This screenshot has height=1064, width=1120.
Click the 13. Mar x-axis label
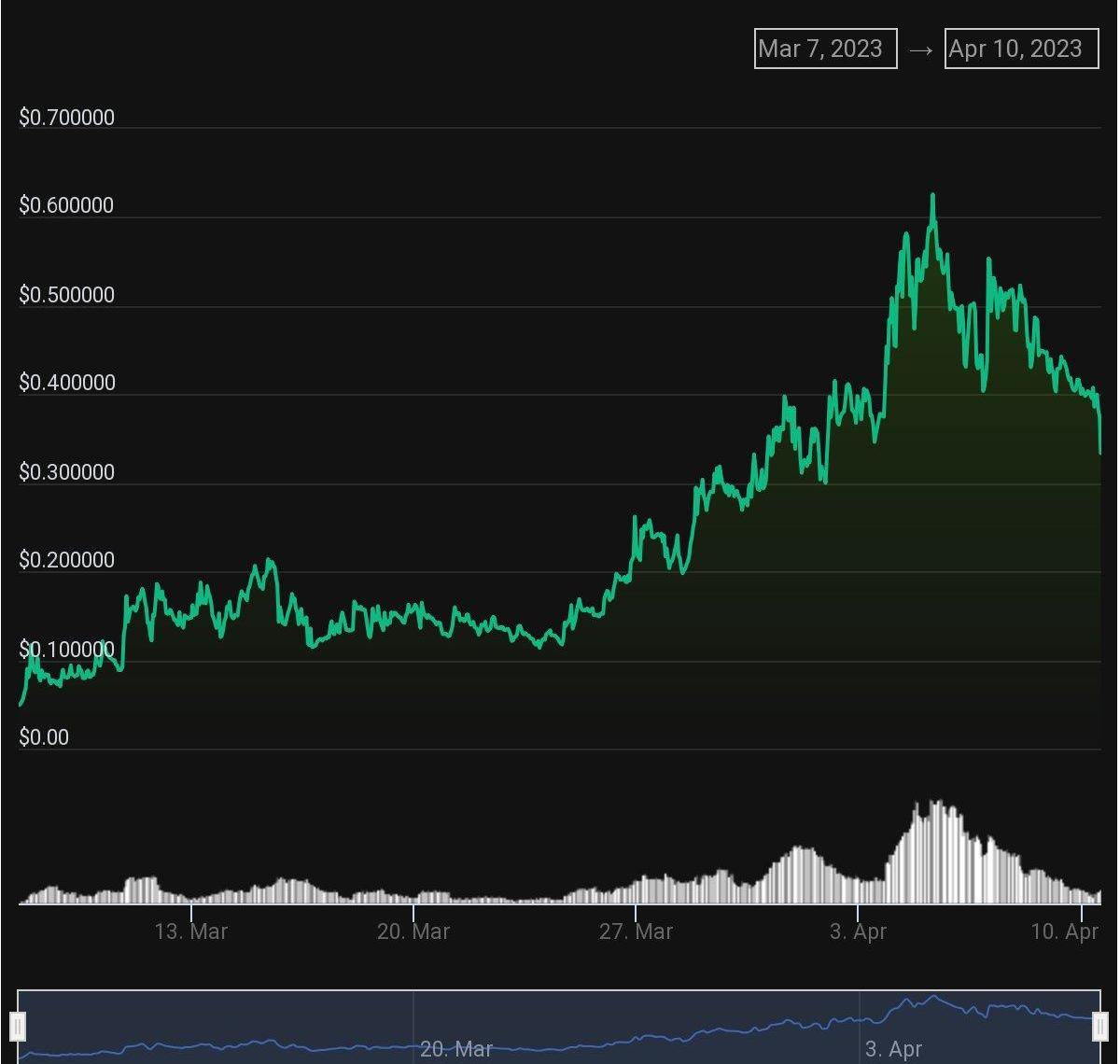pyautogui.click(x=191, y=931)
